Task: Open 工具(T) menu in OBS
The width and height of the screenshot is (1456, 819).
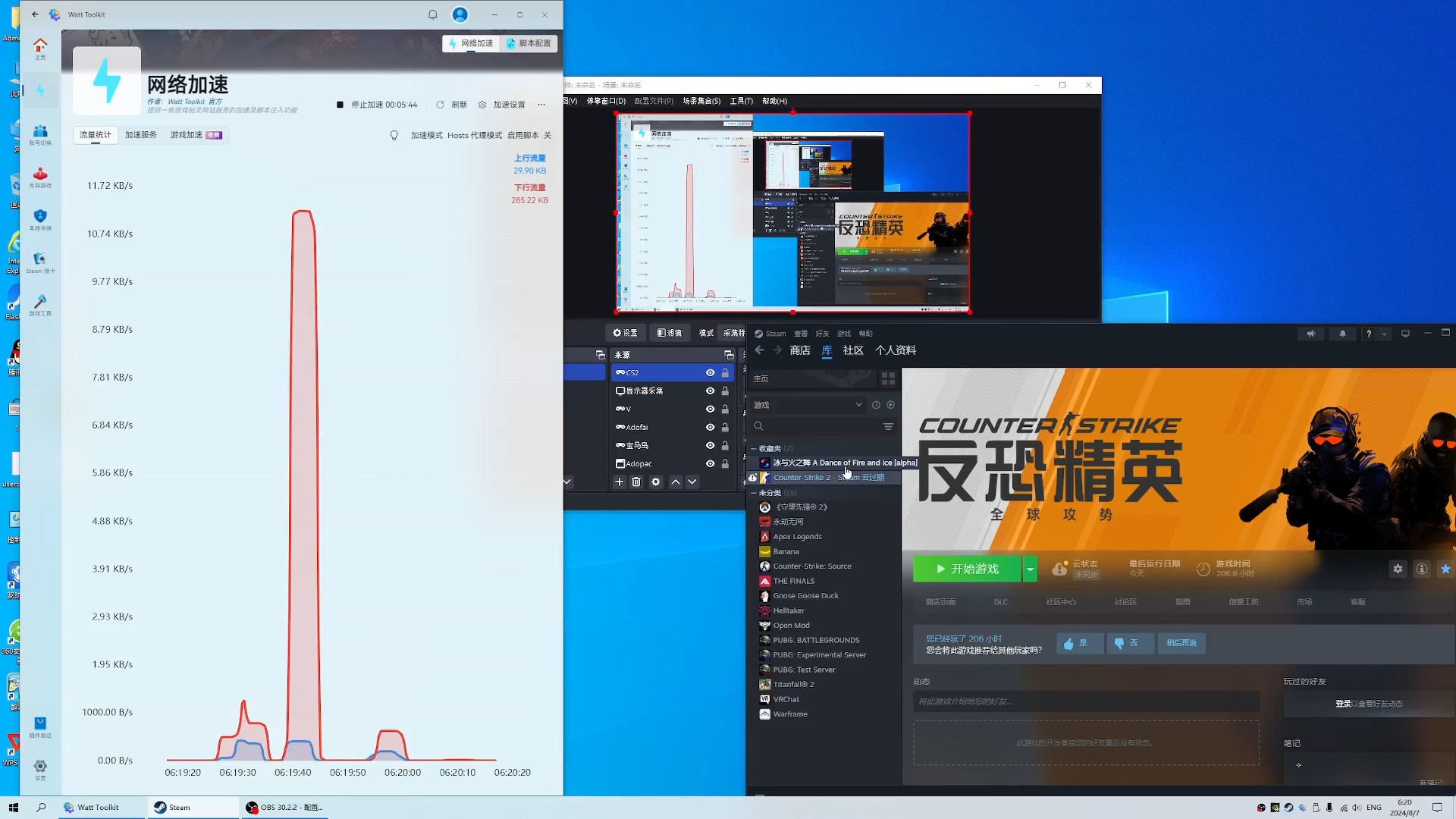Action: [x=741, y=101]
